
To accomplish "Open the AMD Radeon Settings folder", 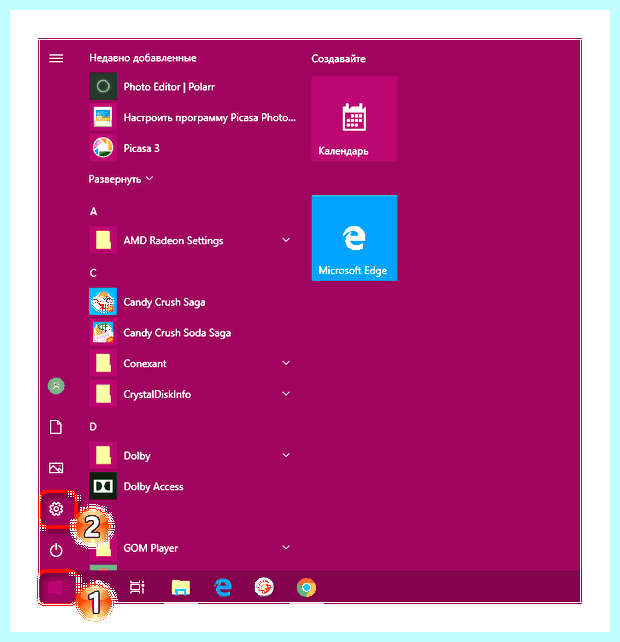I will pyautogui.click(x=192, y=240).
